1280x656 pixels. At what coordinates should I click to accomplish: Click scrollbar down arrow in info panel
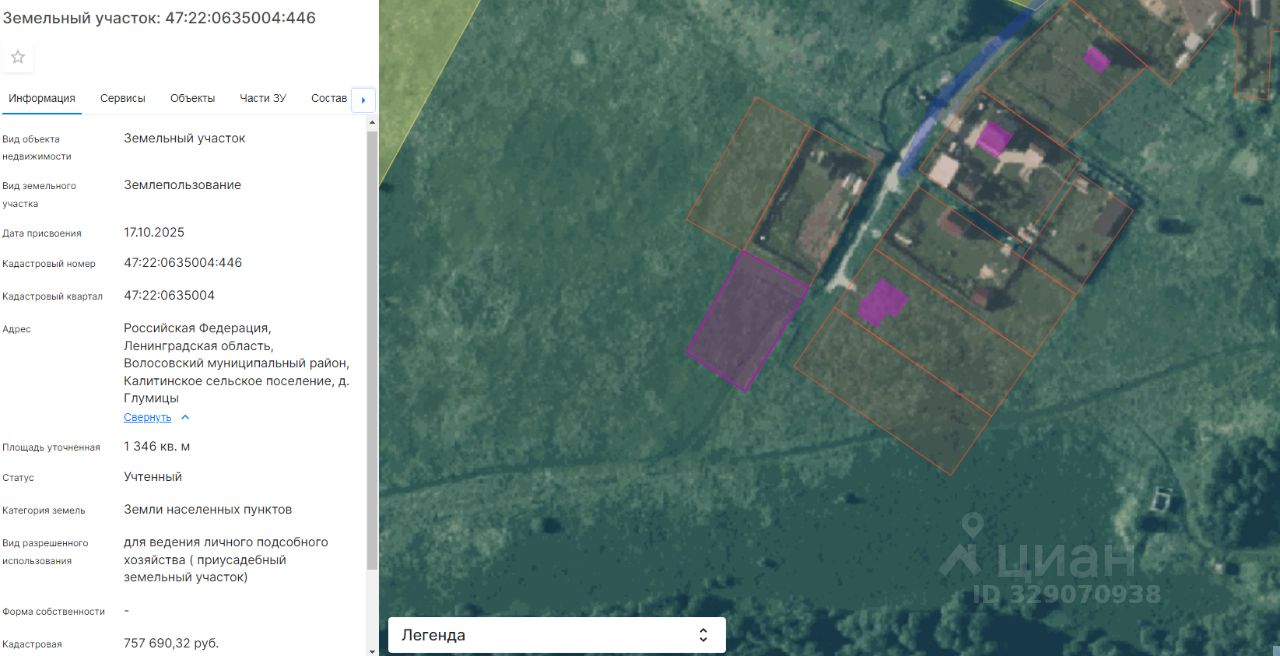point(373,650)
